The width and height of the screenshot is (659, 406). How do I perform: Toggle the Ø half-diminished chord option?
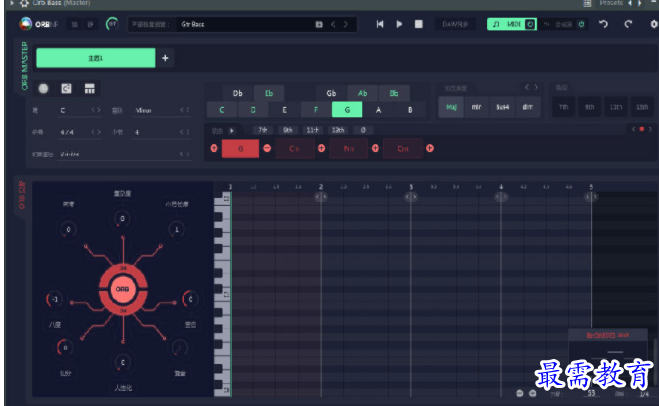[x=363, y=130]
